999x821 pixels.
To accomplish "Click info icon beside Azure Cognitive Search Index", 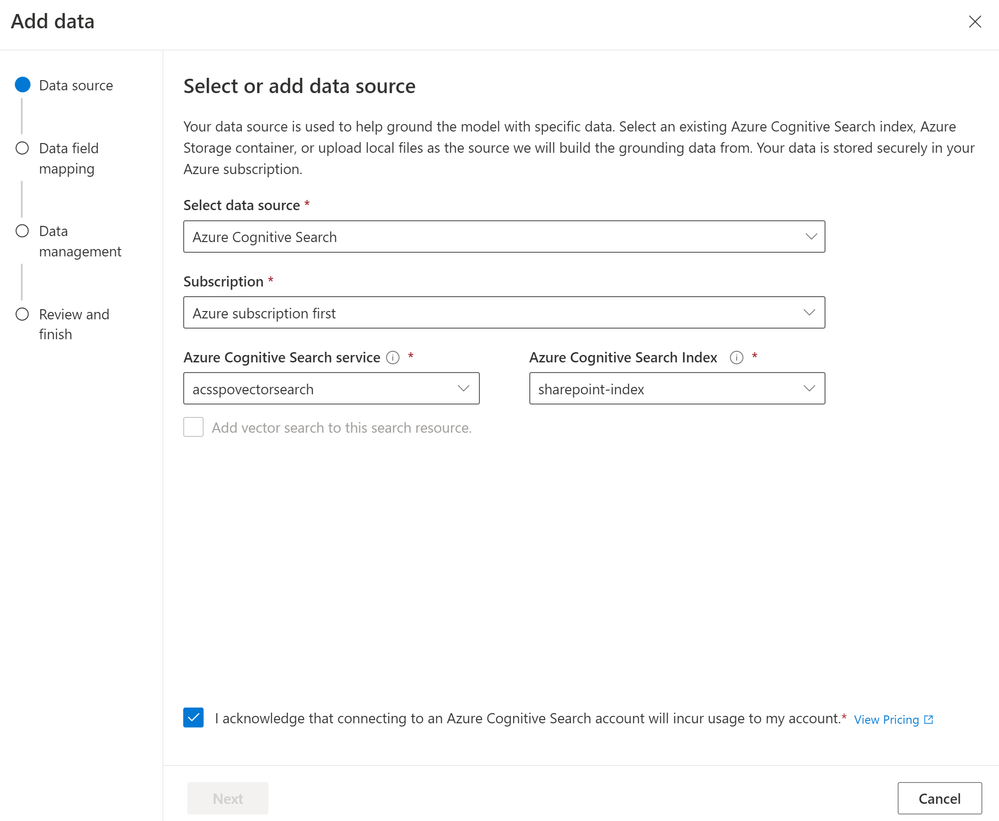I will click(737, 358).
